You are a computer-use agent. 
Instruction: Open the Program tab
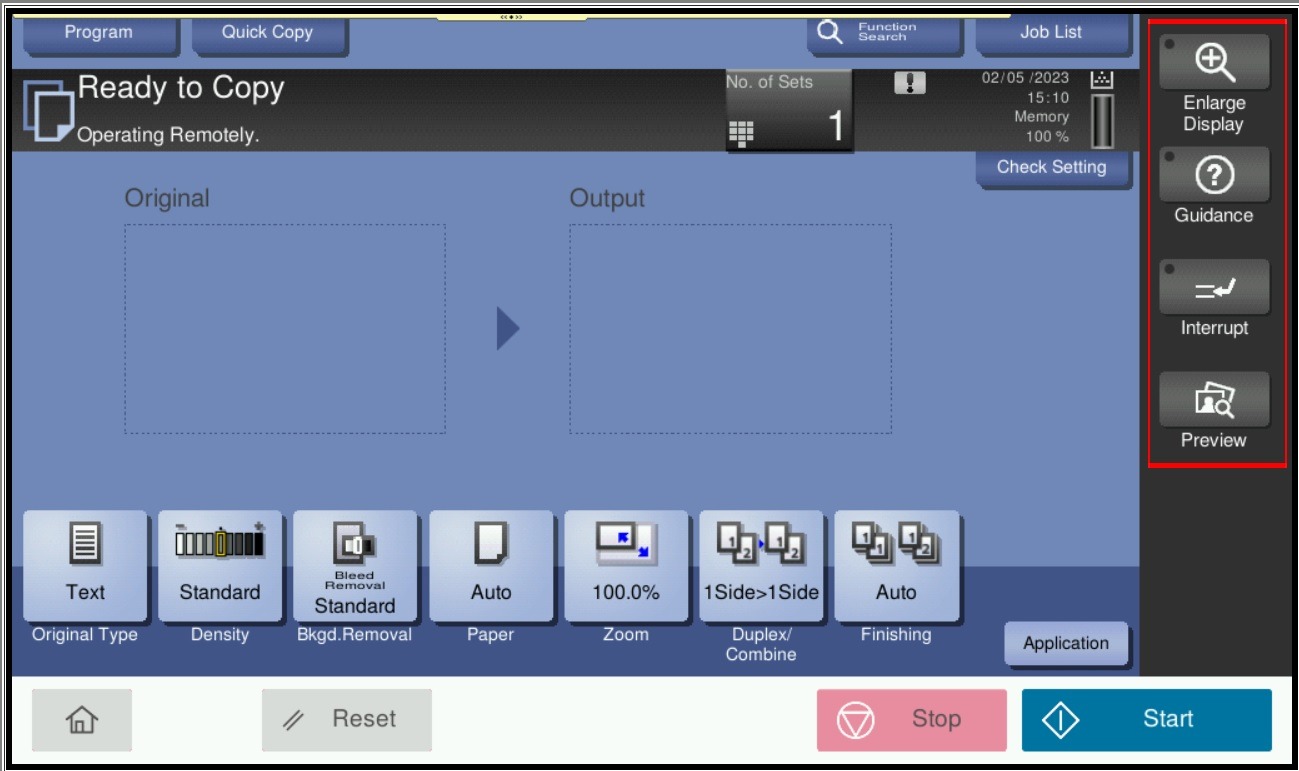click(98, 33)
